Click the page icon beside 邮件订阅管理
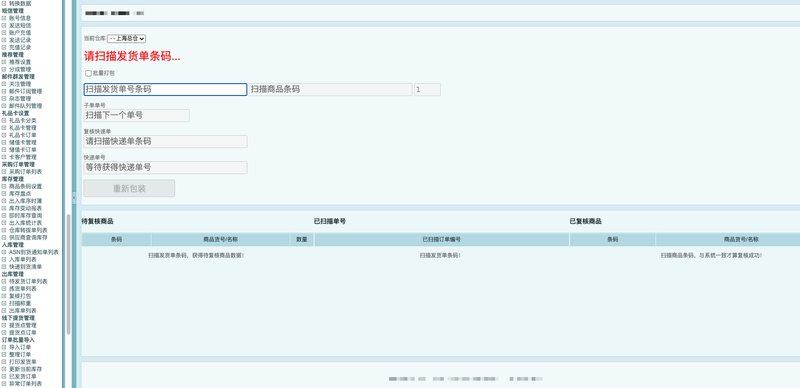Screen dimensions: 800x388 [x=4, y=91]
